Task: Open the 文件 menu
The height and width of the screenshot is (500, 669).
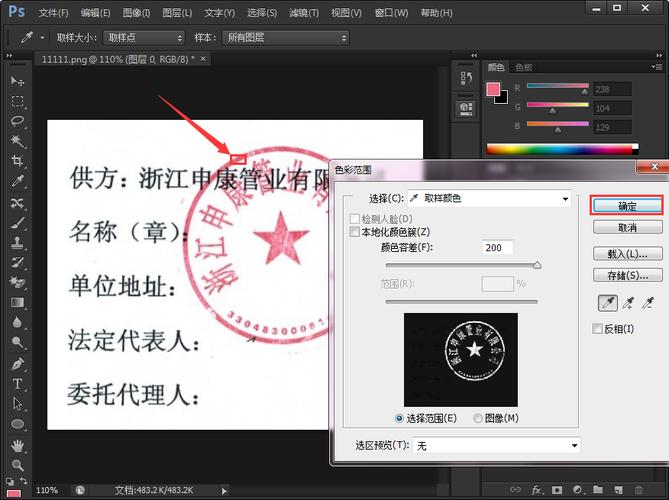Action: [53, 13]
